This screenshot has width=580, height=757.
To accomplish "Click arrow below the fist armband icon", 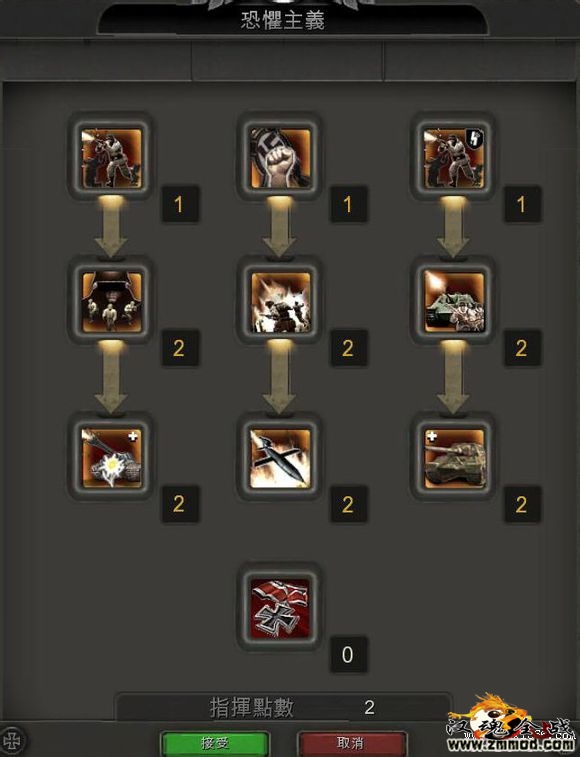I will 279,229.
